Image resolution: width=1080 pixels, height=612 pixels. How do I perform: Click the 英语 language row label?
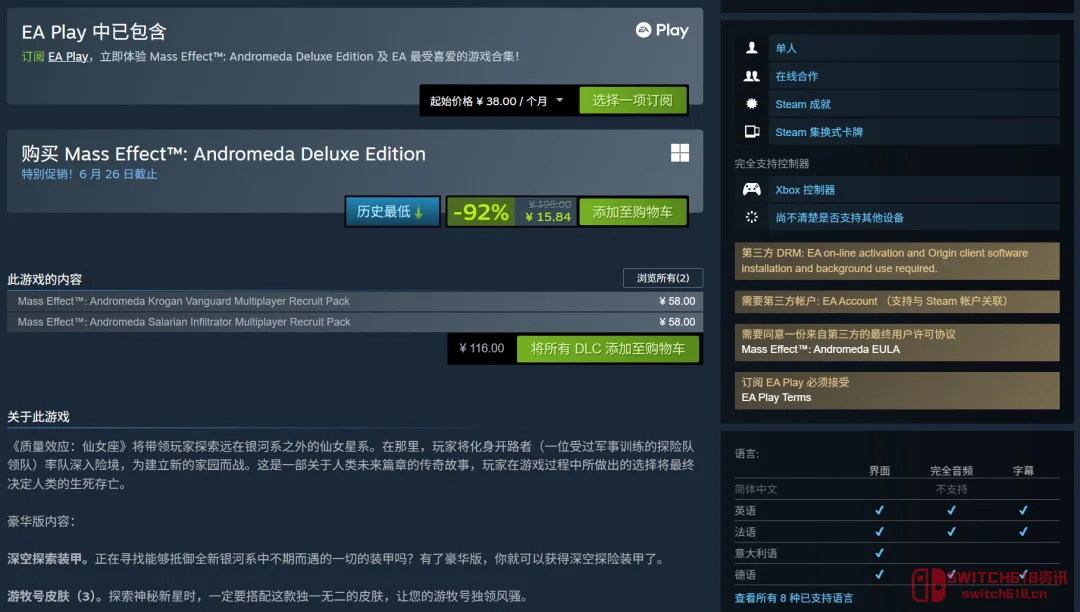[x=745, y=511]
